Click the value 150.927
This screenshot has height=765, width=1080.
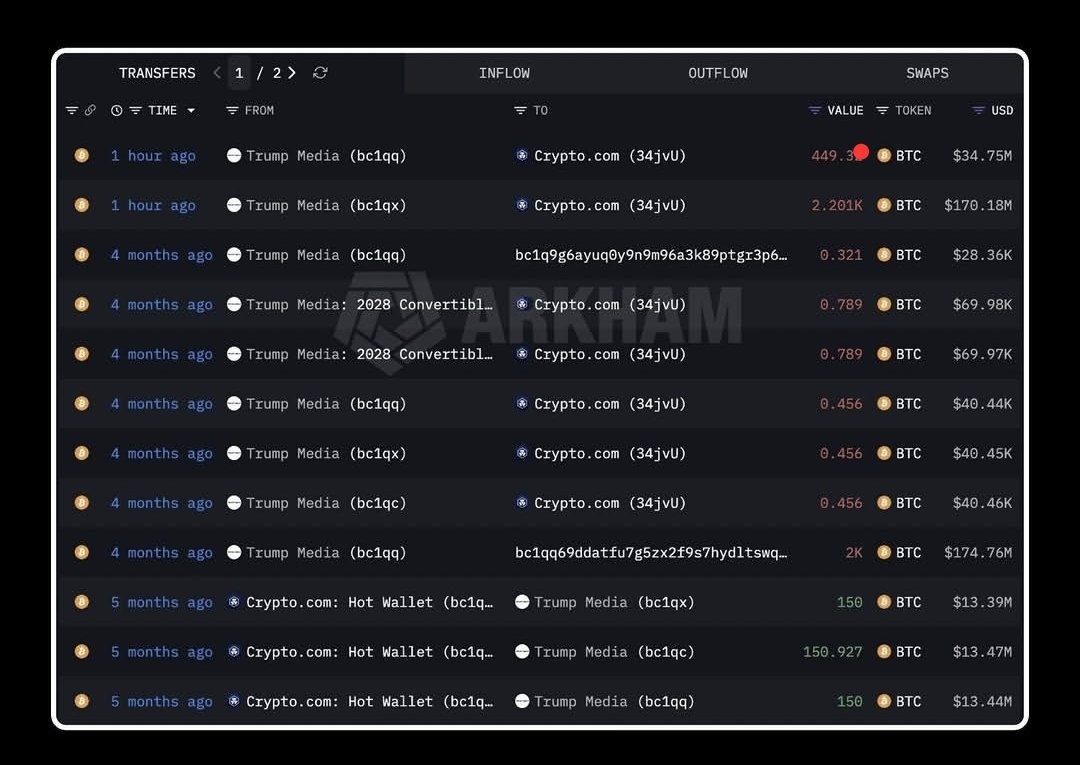click(833, 651)
